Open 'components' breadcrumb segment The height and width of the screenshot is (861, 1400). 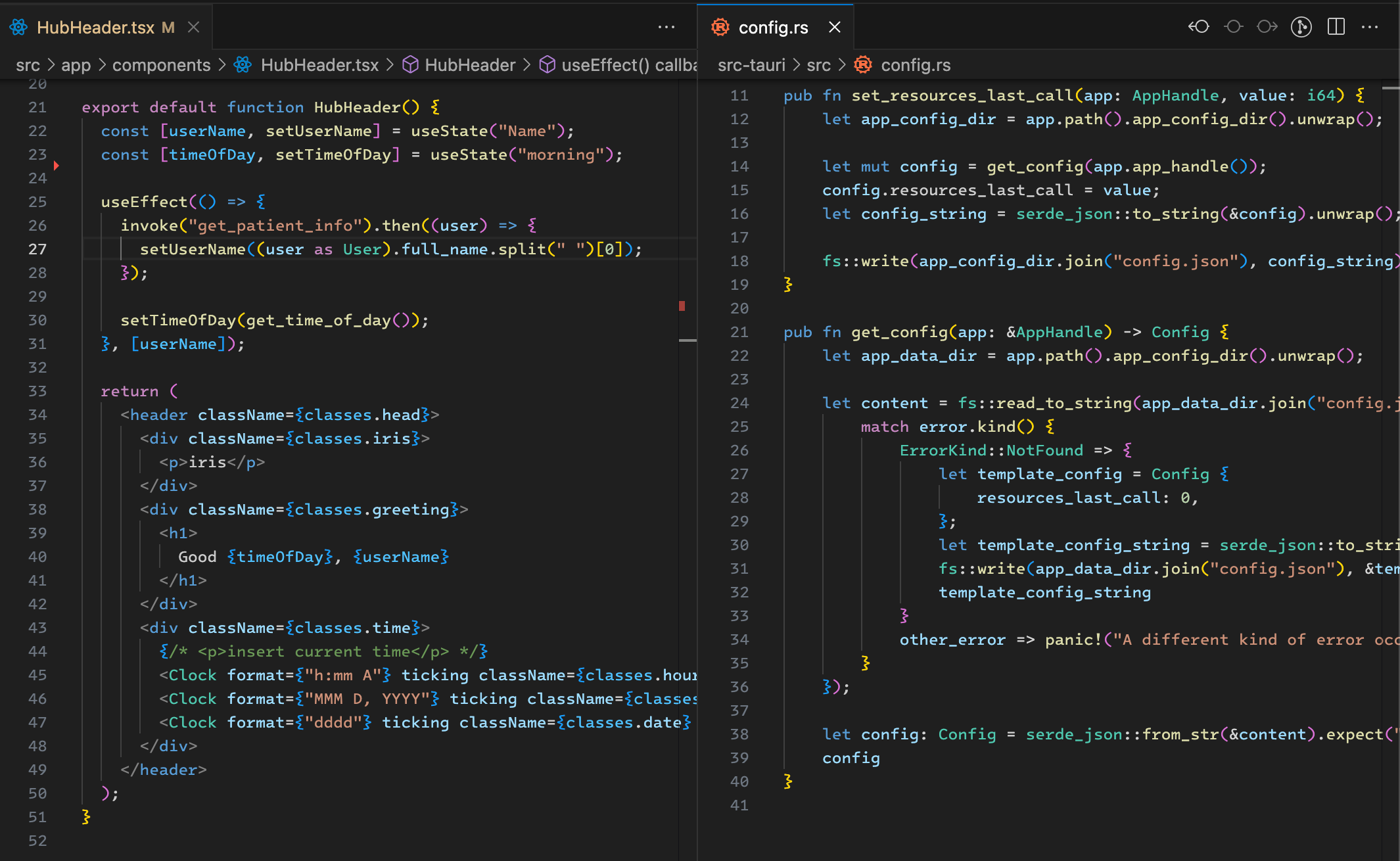pyautogui.click(x=161, y=65)
